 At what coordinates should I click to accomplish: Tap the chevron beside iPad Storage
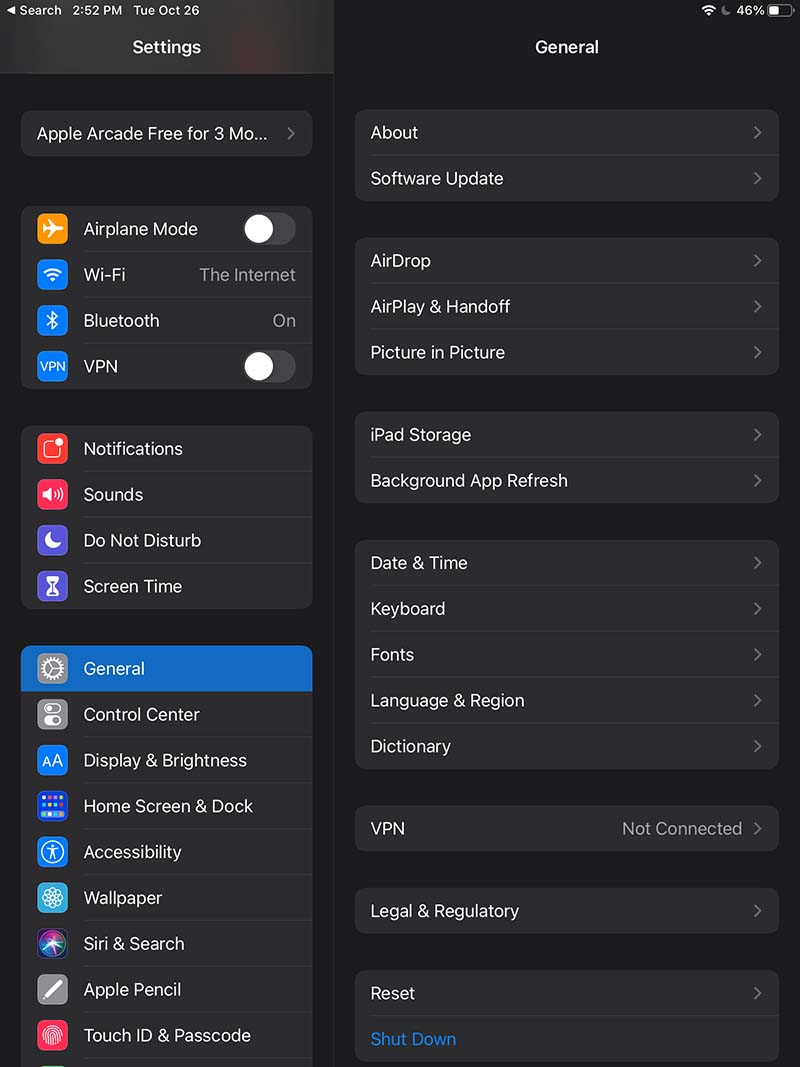(757, 435)
